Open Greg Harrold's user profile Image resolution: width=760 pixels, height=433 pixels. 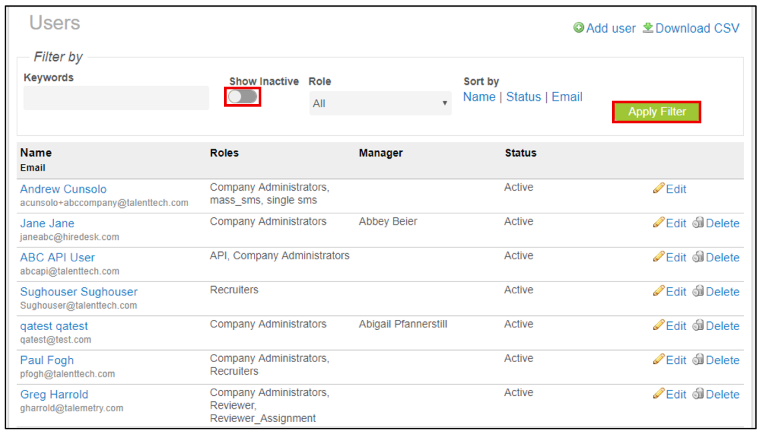tap(54, 395)
